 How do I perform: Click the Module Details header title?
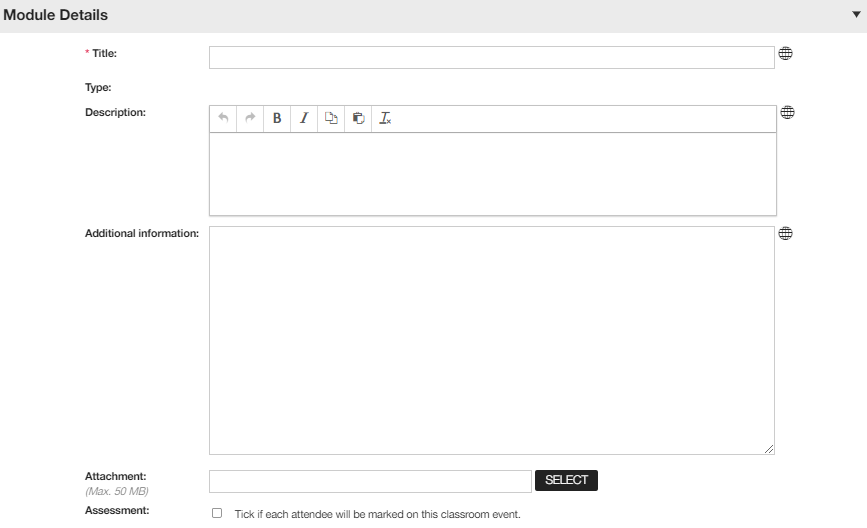(x=55, y=15)
